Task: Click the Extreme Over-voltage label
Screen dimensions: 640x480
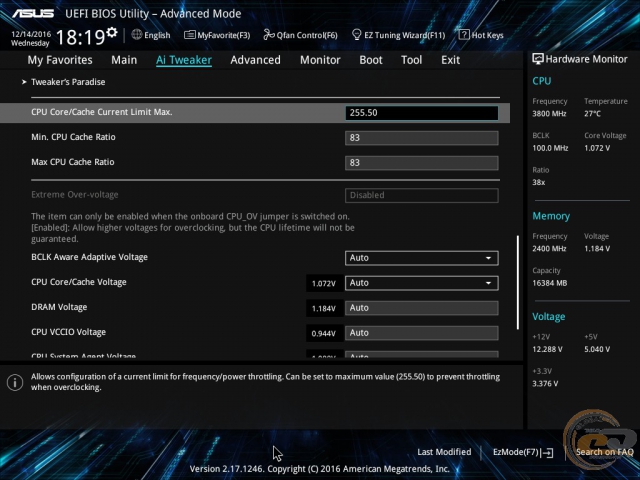Action: pos(75,195)
